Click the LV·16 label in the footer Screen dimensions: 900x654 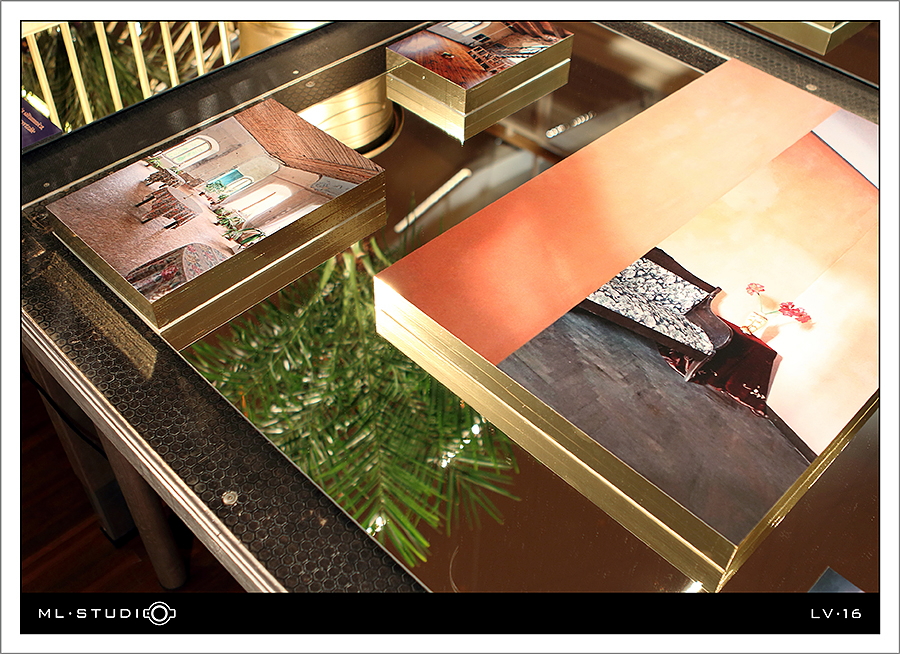coord(836,614)
